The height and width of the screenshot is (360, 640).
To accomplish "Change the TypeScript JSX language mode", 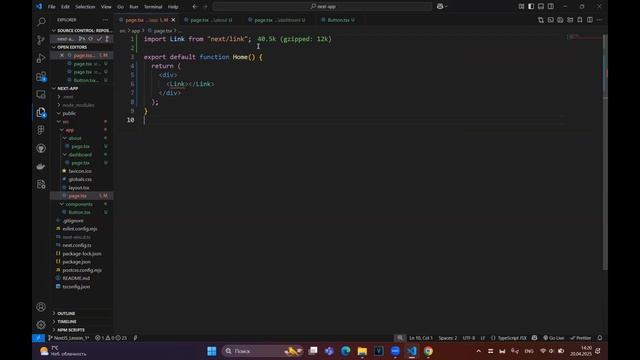I will pyautogui.click(x=512, y=338).
